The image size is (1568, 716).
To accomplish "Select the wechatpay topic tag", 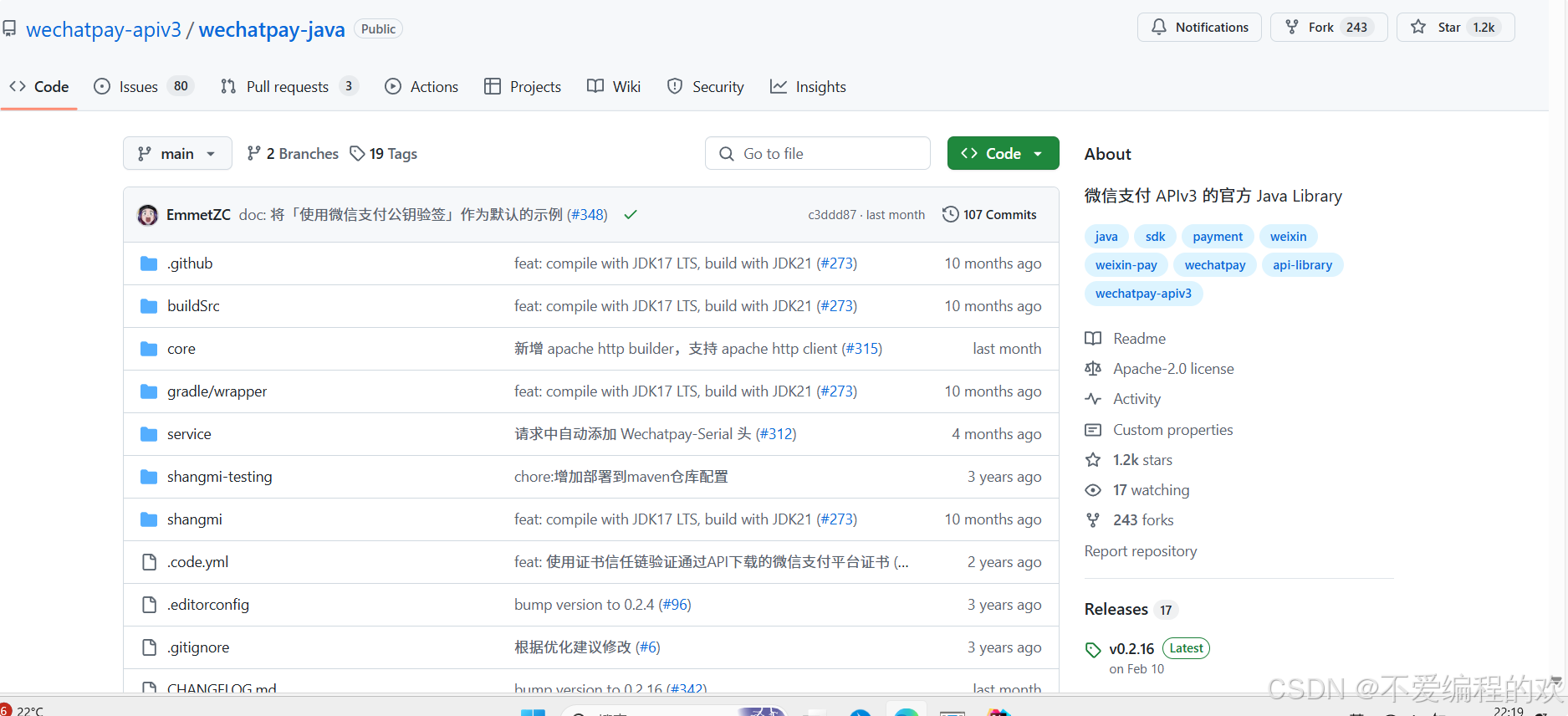I will (1215, 265).
